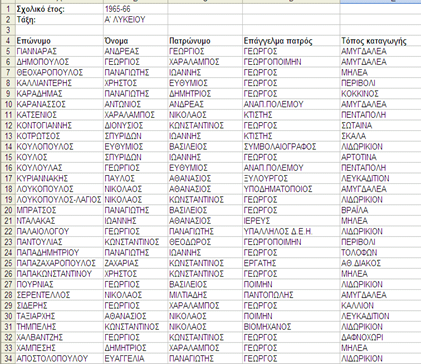Select the origin cell ΣΩΤΑΙΝΑ

[x=380, y=126]
